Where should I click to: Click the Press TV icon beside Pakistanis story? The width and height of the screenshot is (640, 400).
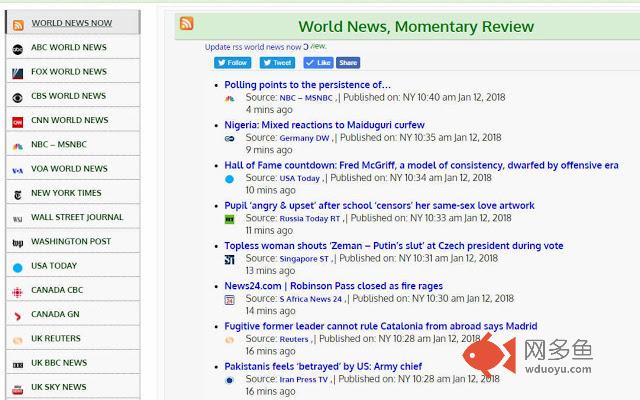click(x=230, y=380)
